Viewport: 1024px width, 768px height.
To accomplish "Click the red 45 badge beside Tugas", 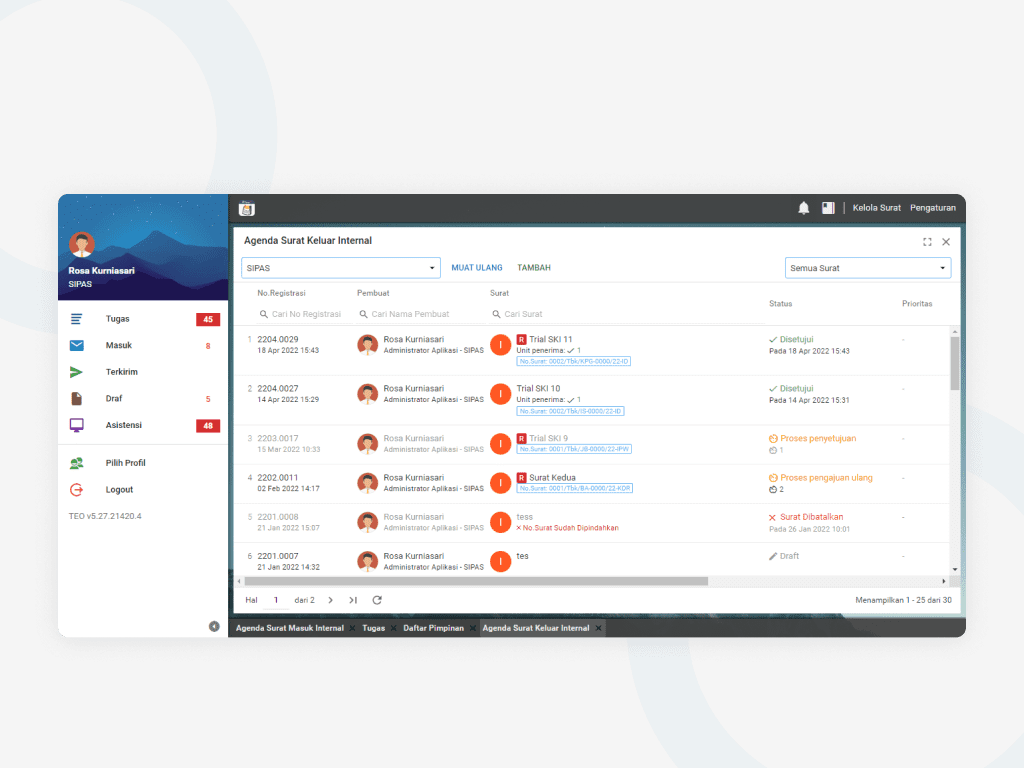I will click(208, 319).
